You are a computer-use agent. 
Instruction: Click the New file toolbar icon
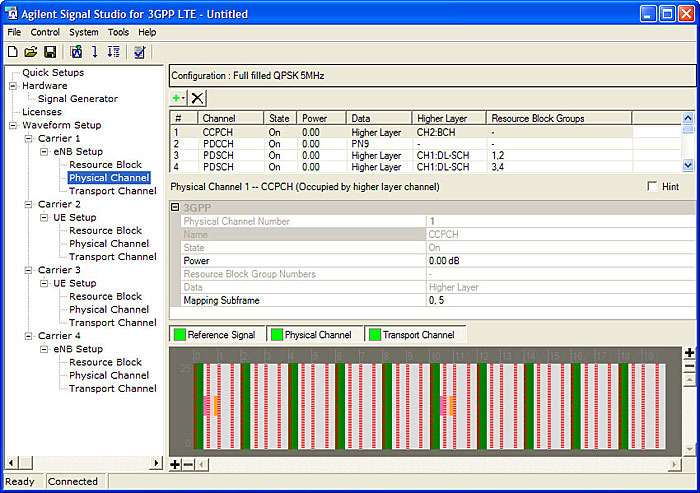(12, 52)
